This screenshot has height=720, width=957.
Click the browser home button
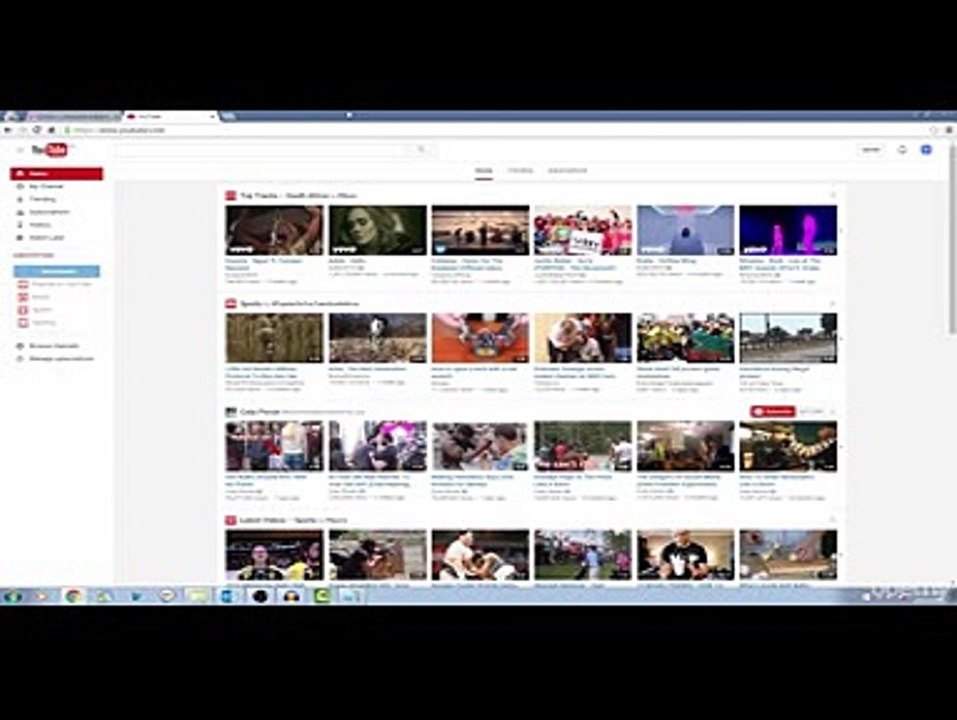pos(52,130)
